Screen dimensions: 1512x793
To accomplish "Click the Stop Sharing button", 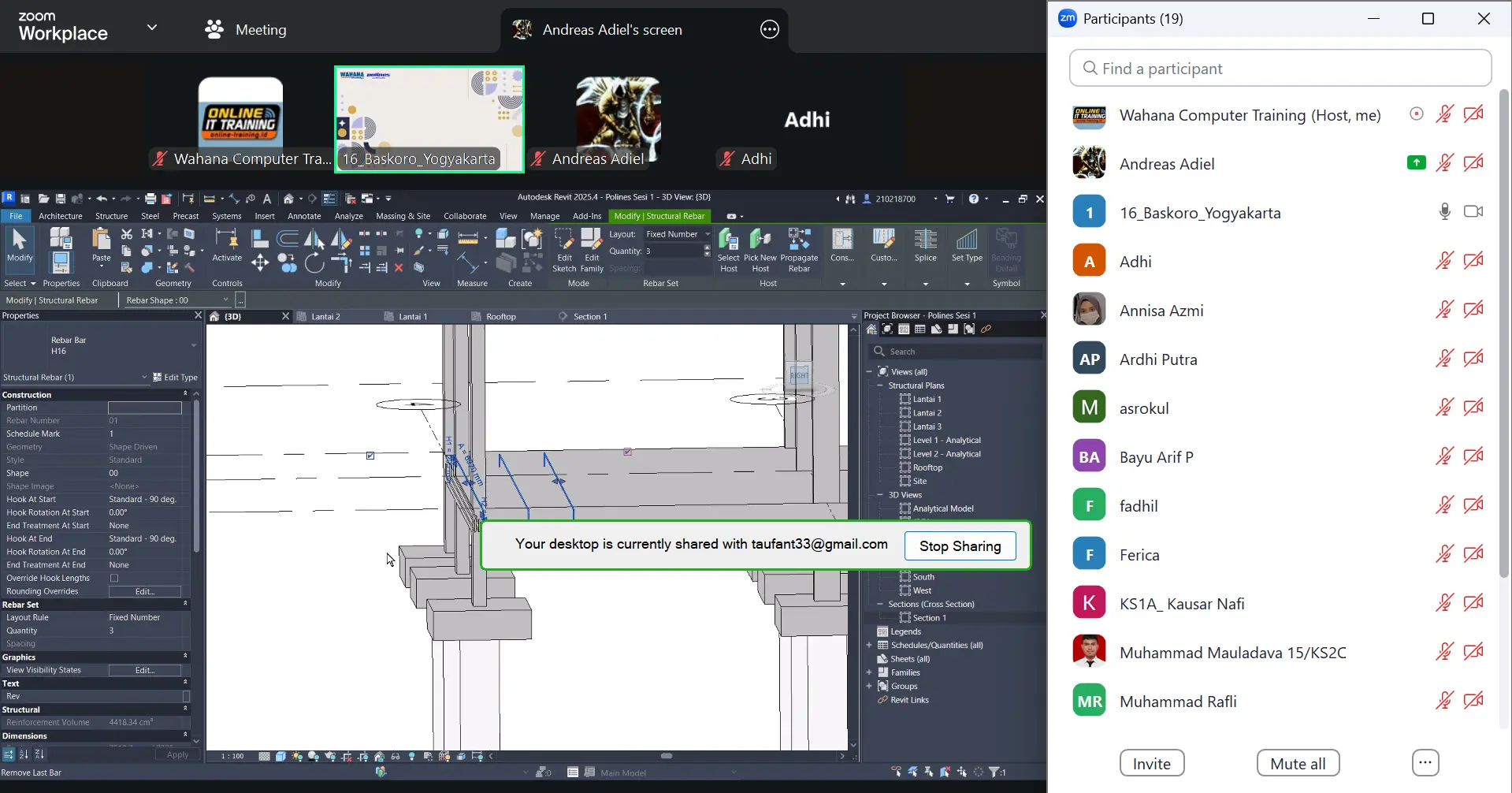I will [x=960, y=546].
